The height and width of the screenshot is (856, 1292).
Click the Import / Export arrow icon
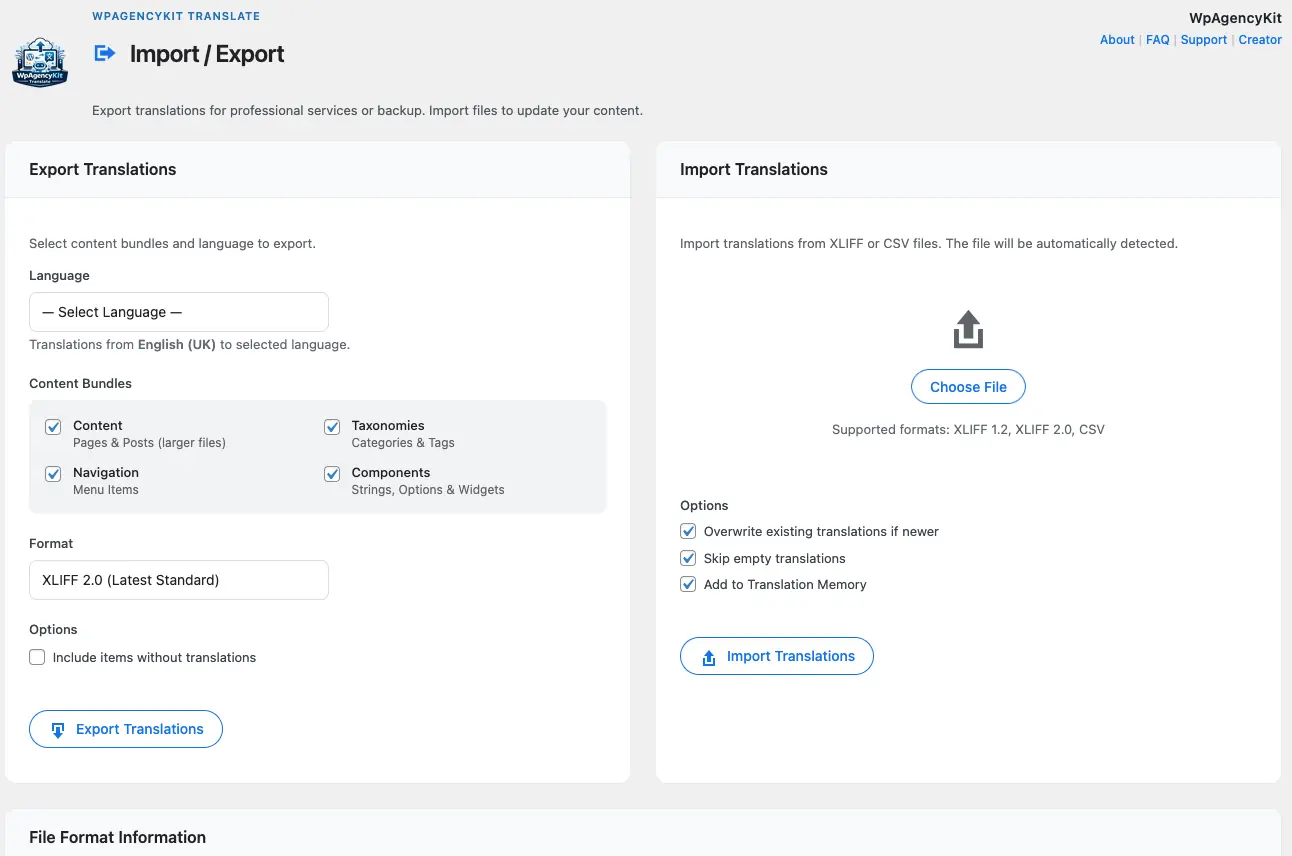105,53
